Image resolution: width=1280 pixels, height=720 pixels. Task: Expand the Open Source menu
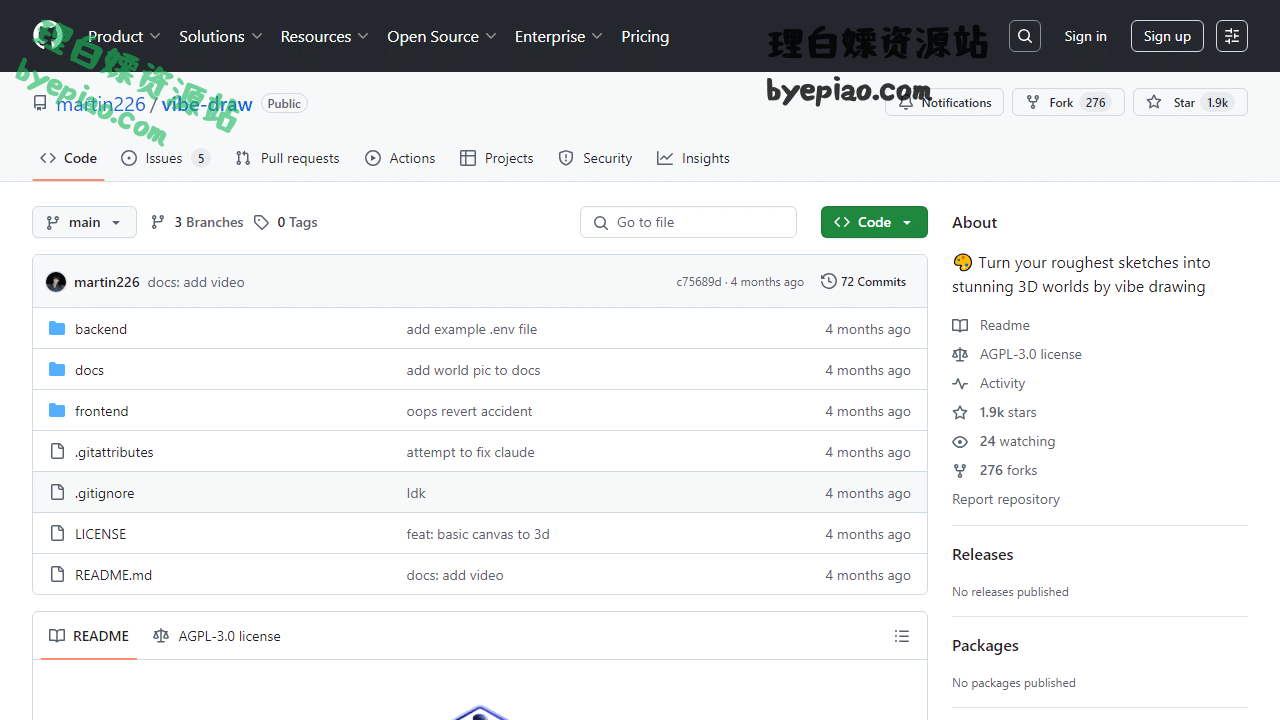coord(442,36)
